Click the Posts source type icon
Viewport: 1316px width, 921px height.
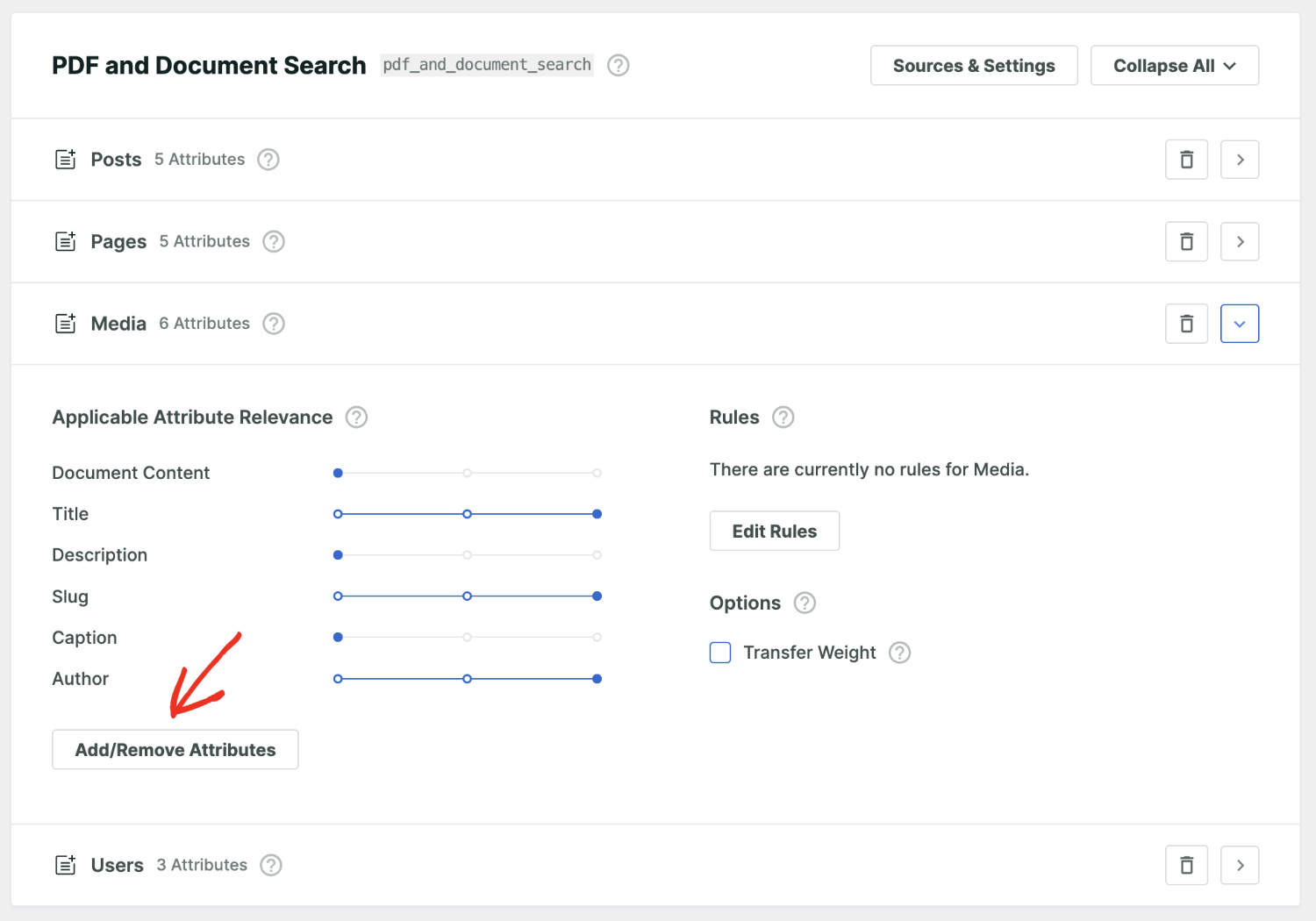pos(65,159)
